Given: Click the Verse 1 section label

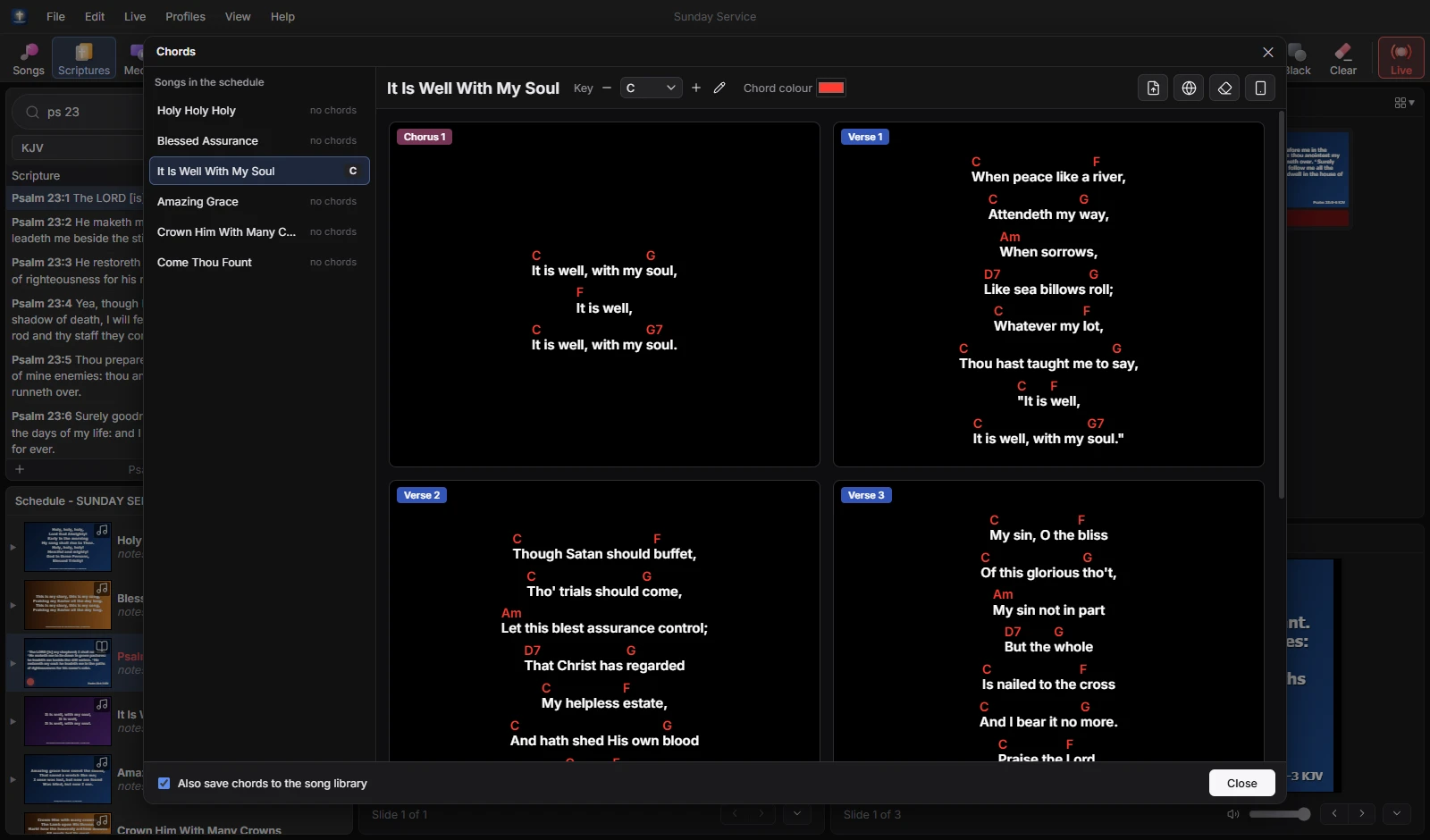Looking at the screenshot, I should (865, 137).
